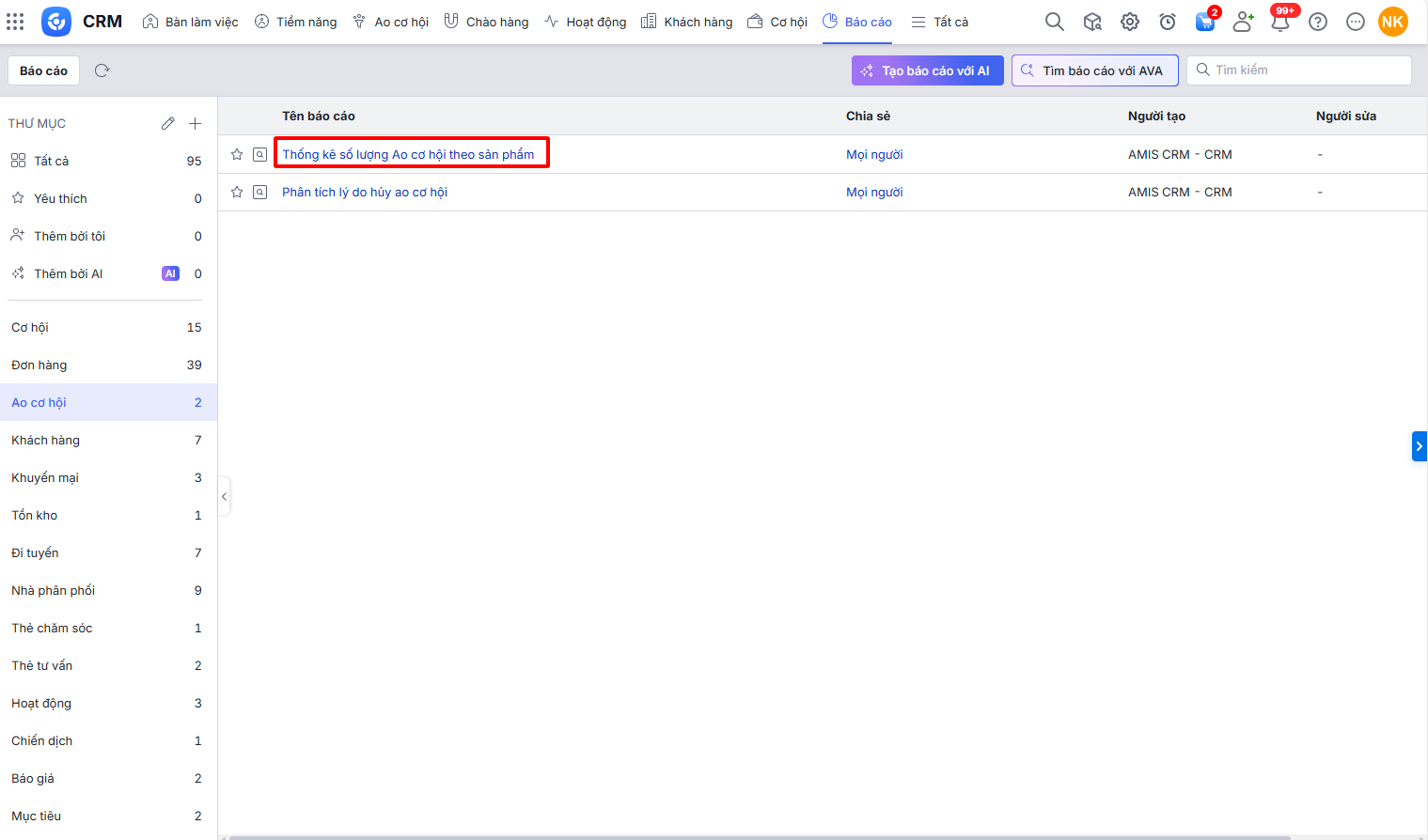Open the app launcher grid icon
This screenshot has height=840, width=1428.
(15, 22)
